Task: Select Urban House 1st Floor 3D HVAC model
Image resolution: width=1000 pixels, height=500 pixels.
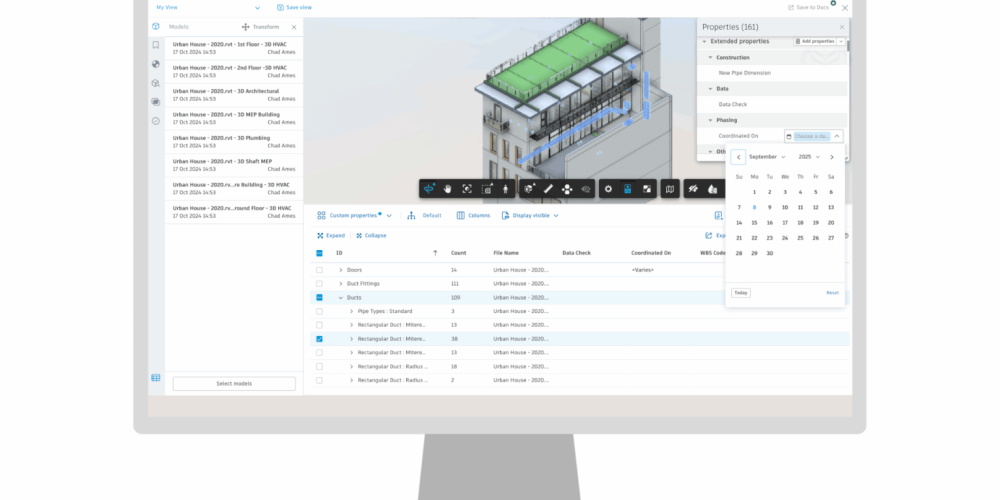Action: coord(234,48)
